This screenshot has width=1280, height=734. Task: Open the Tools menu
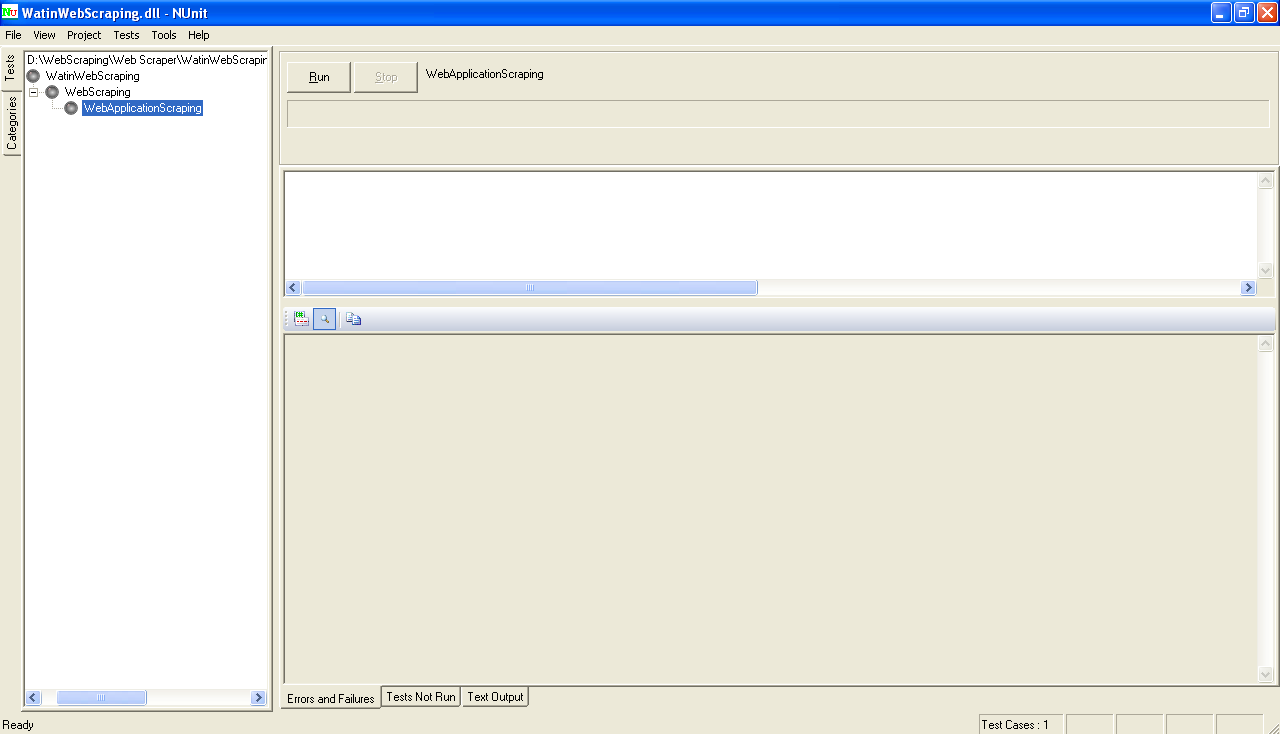pos(164,35)
